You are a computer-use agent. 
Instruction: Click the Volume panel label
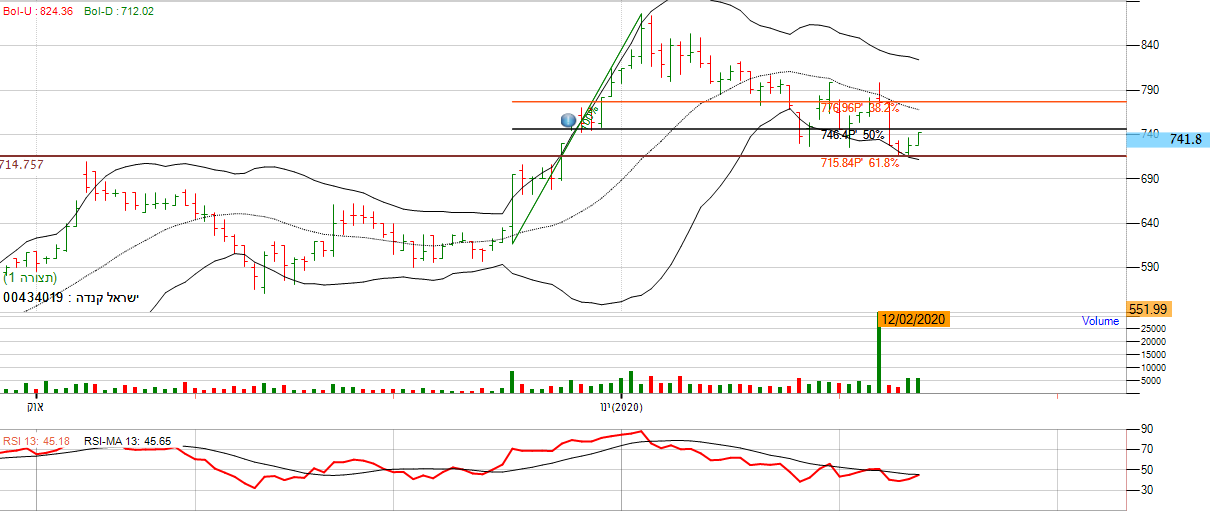point(1101,321)
